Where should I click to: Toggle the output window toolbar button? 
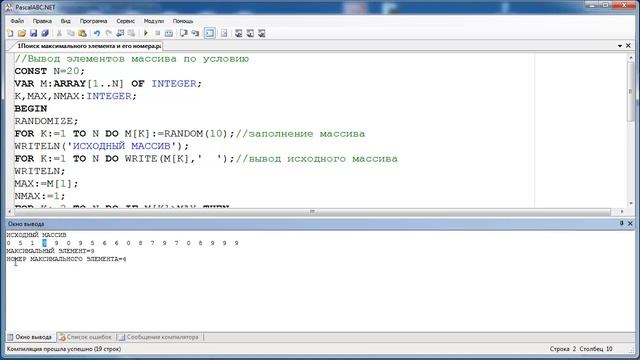click(x=210, y=33)
